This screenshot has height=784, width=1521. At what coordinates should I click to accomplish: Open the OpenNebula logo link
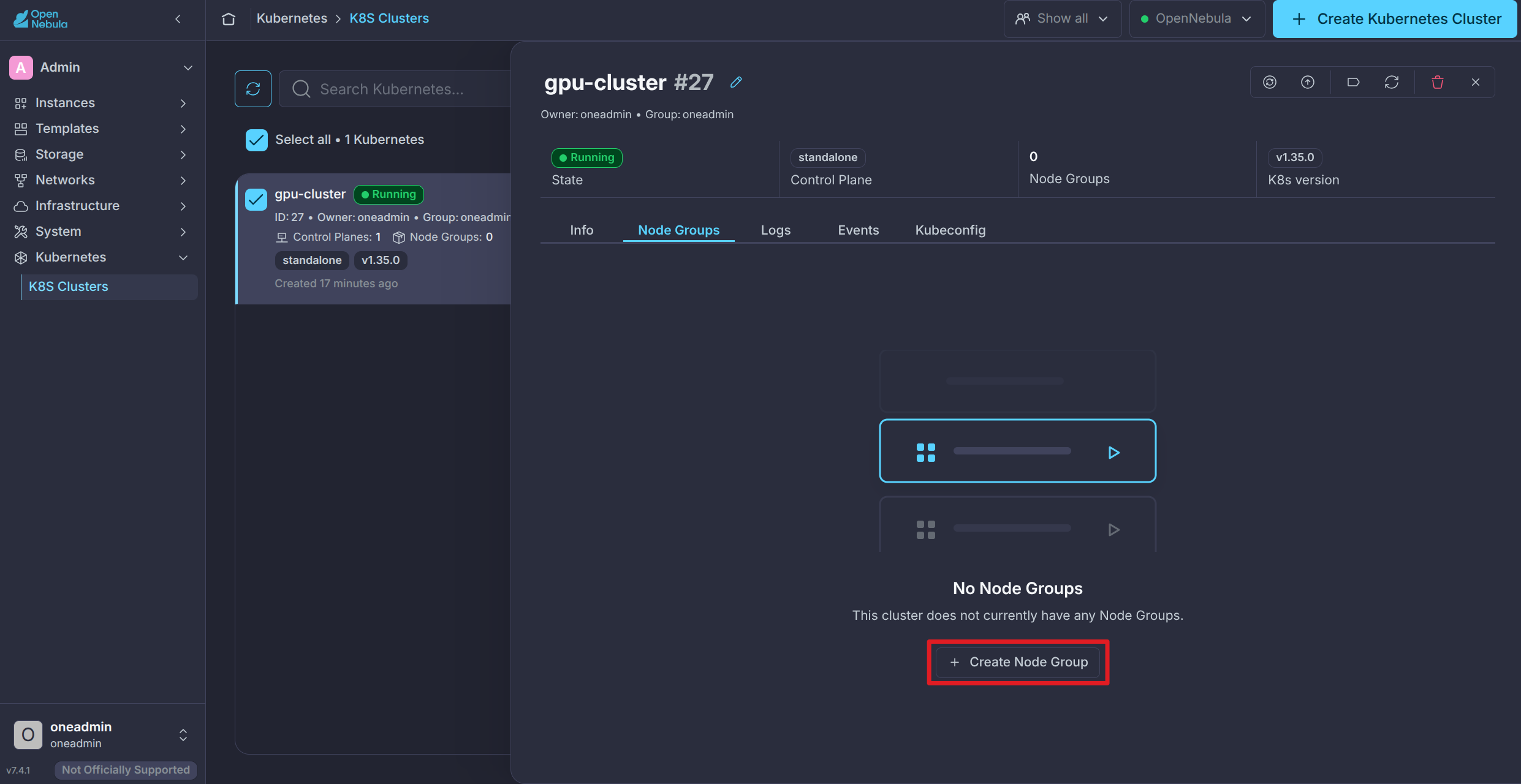tap(40, 19)
